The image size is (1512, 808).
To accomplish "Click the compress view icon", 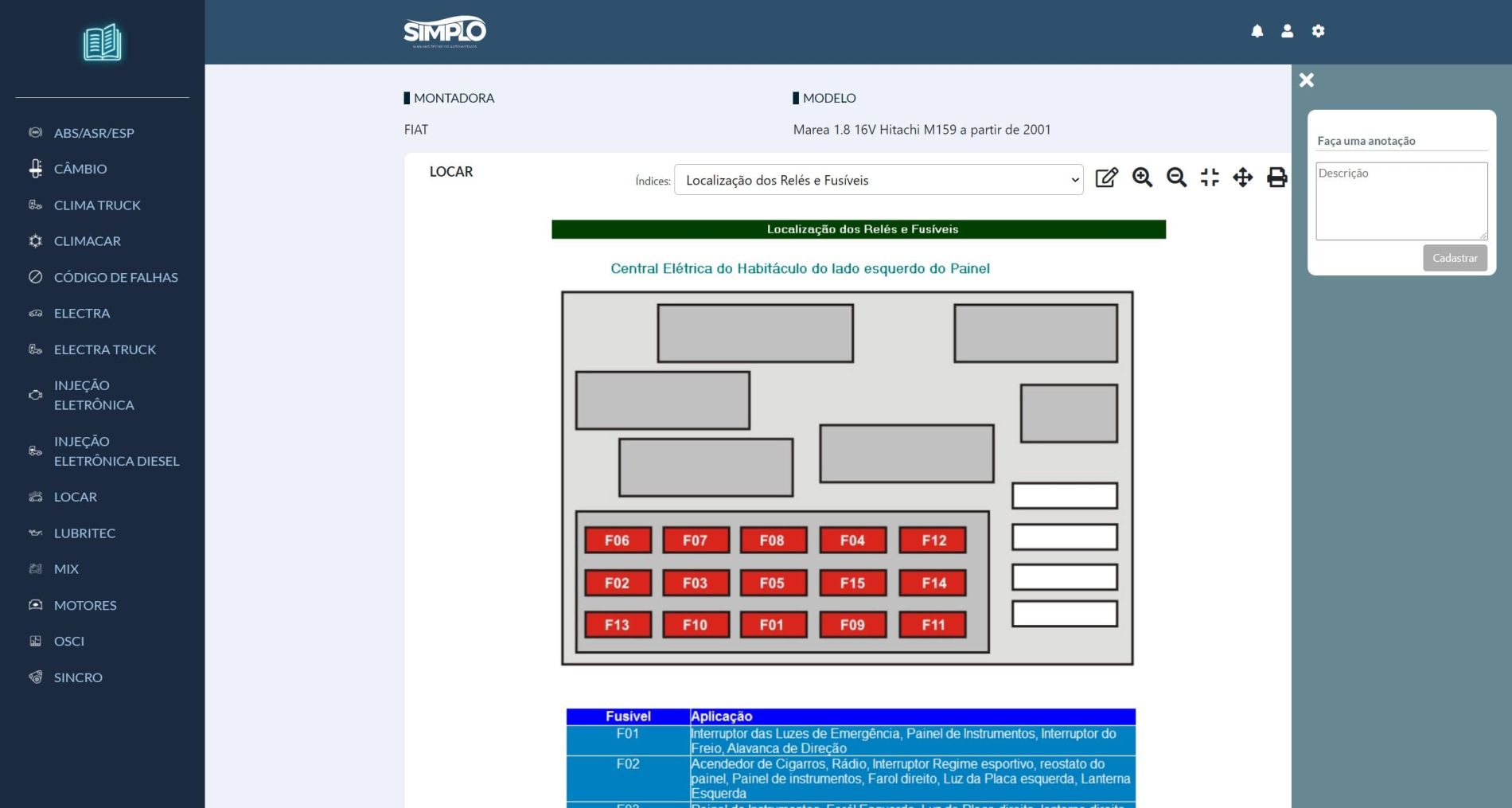I will pyautogui.click(x=1210, y=178).
